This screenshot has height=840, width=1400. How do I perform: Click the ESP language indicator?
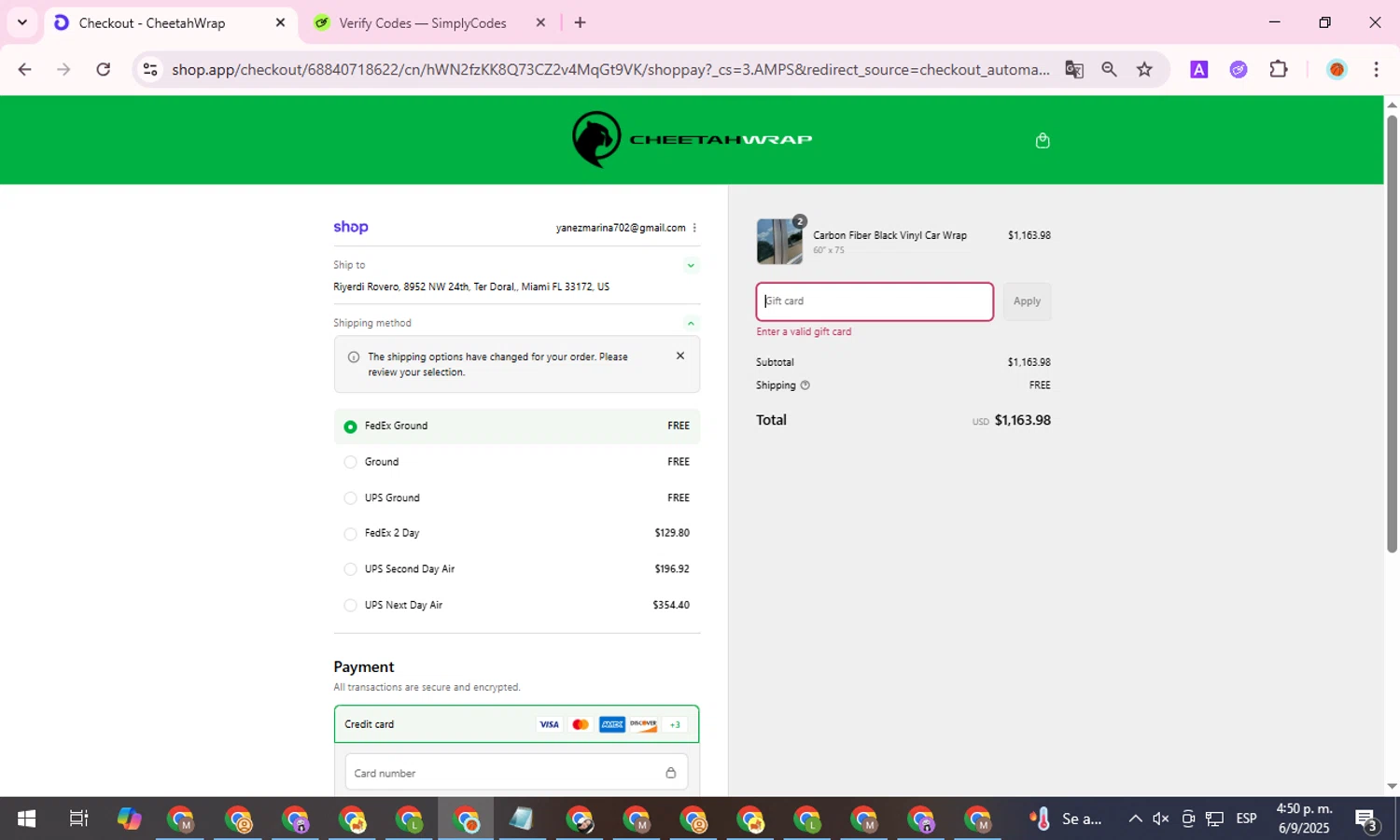pos(1246,819)
